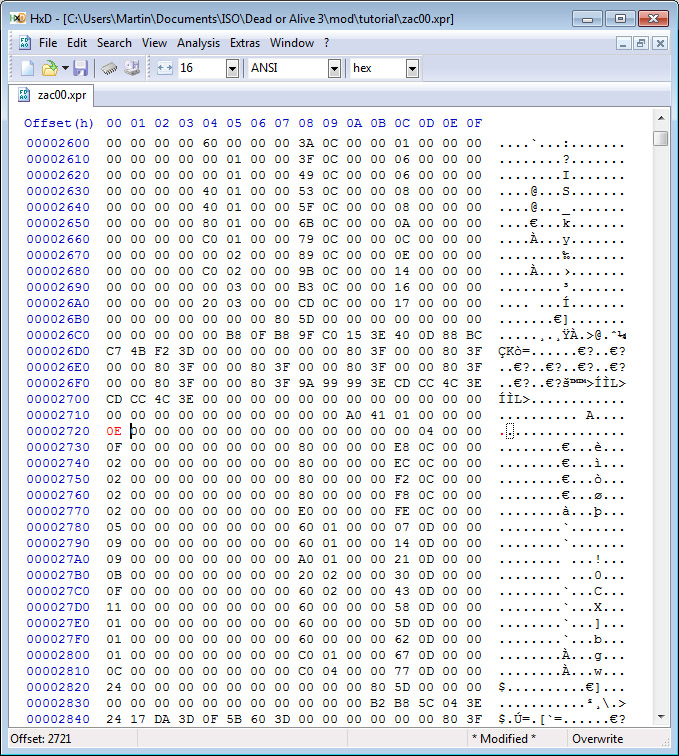
Task: Click the zac00.xpr tab file icon
Action: (x=24, y=94)
